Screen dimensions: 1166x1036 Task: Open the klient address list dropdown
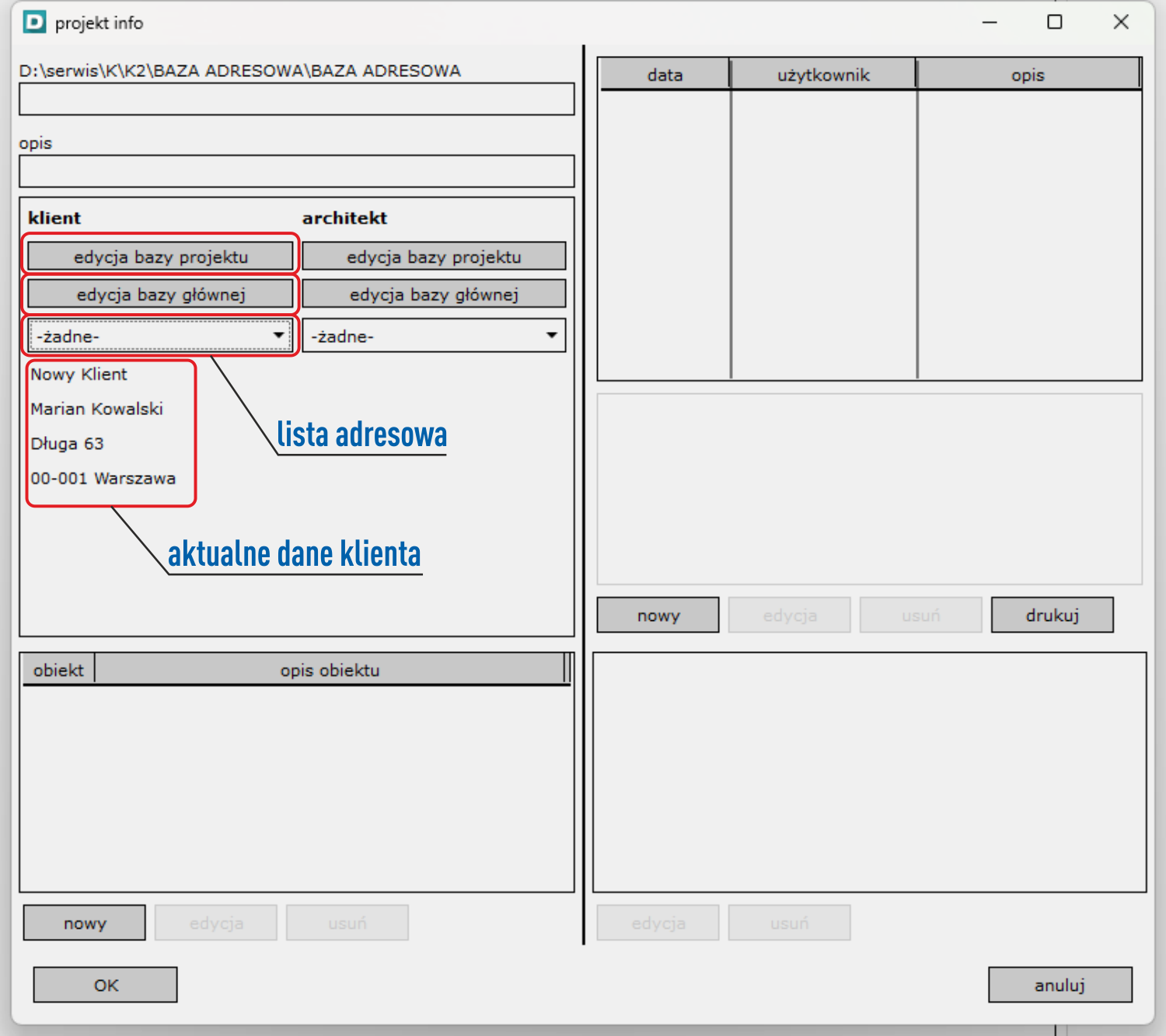pos(278,336)
